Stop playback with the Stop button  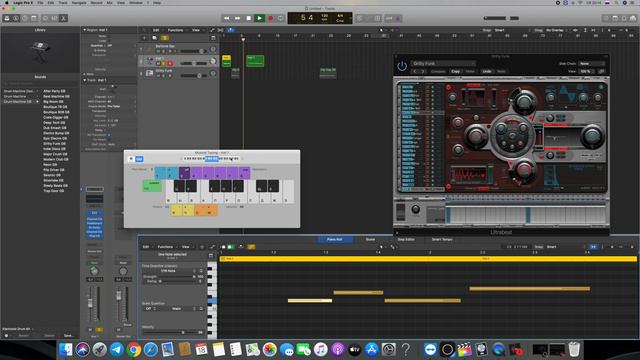click(x=248, y=18)
